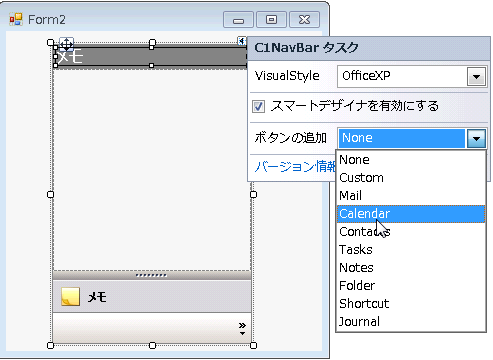Image resolution: width=493 pixels, height=360 pixels.
Task: Click the right-middle selection handle of the navbar
Action: point(254,194)
